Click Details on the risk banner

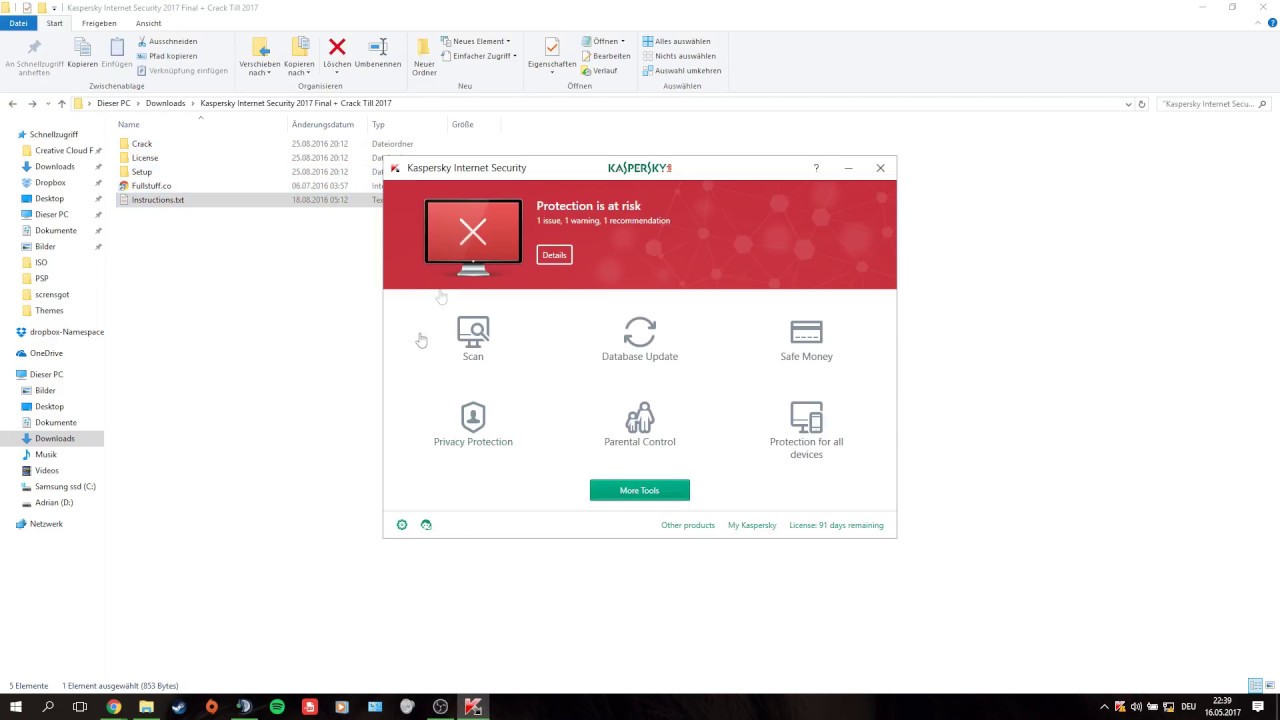pyautogui.click(x=554, y=255)
